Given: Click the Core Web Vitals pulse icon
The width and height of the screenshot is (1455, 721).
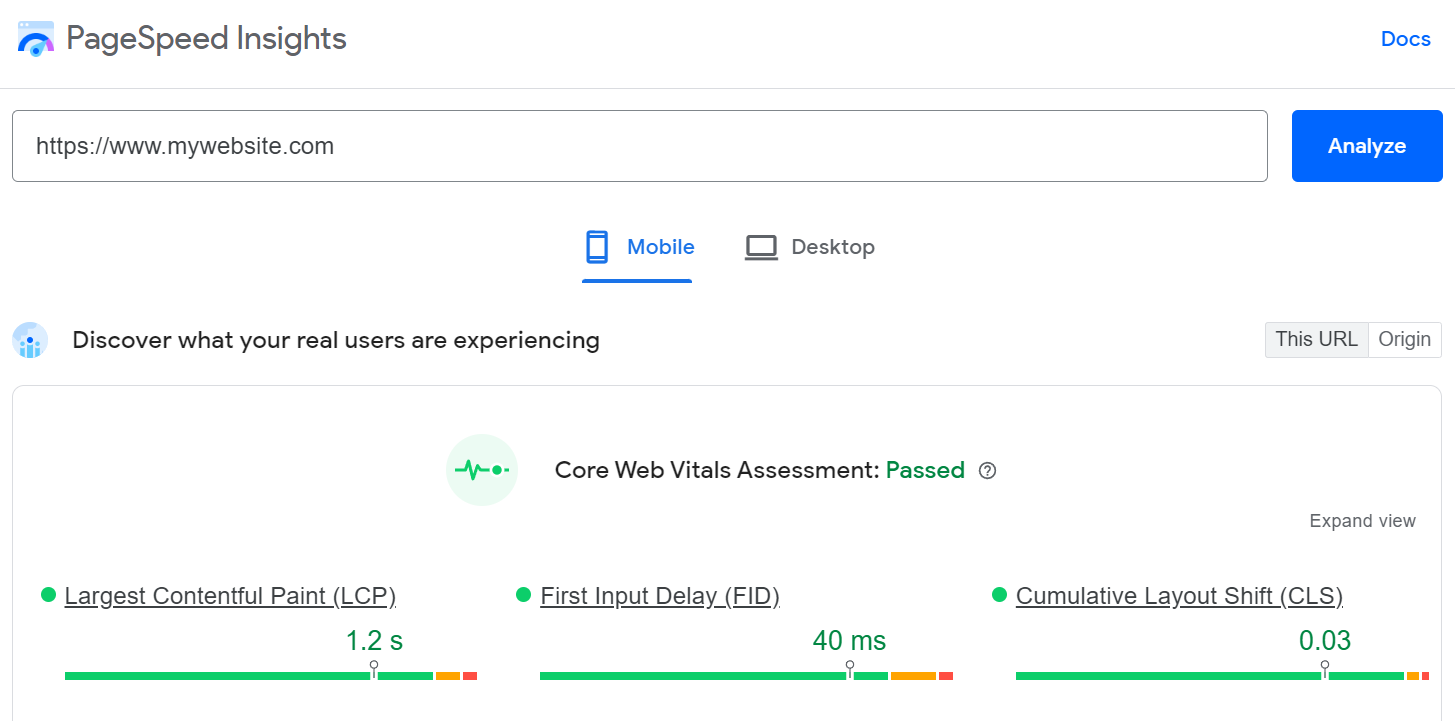Looking at the screenshot, I should click(482, 470).
